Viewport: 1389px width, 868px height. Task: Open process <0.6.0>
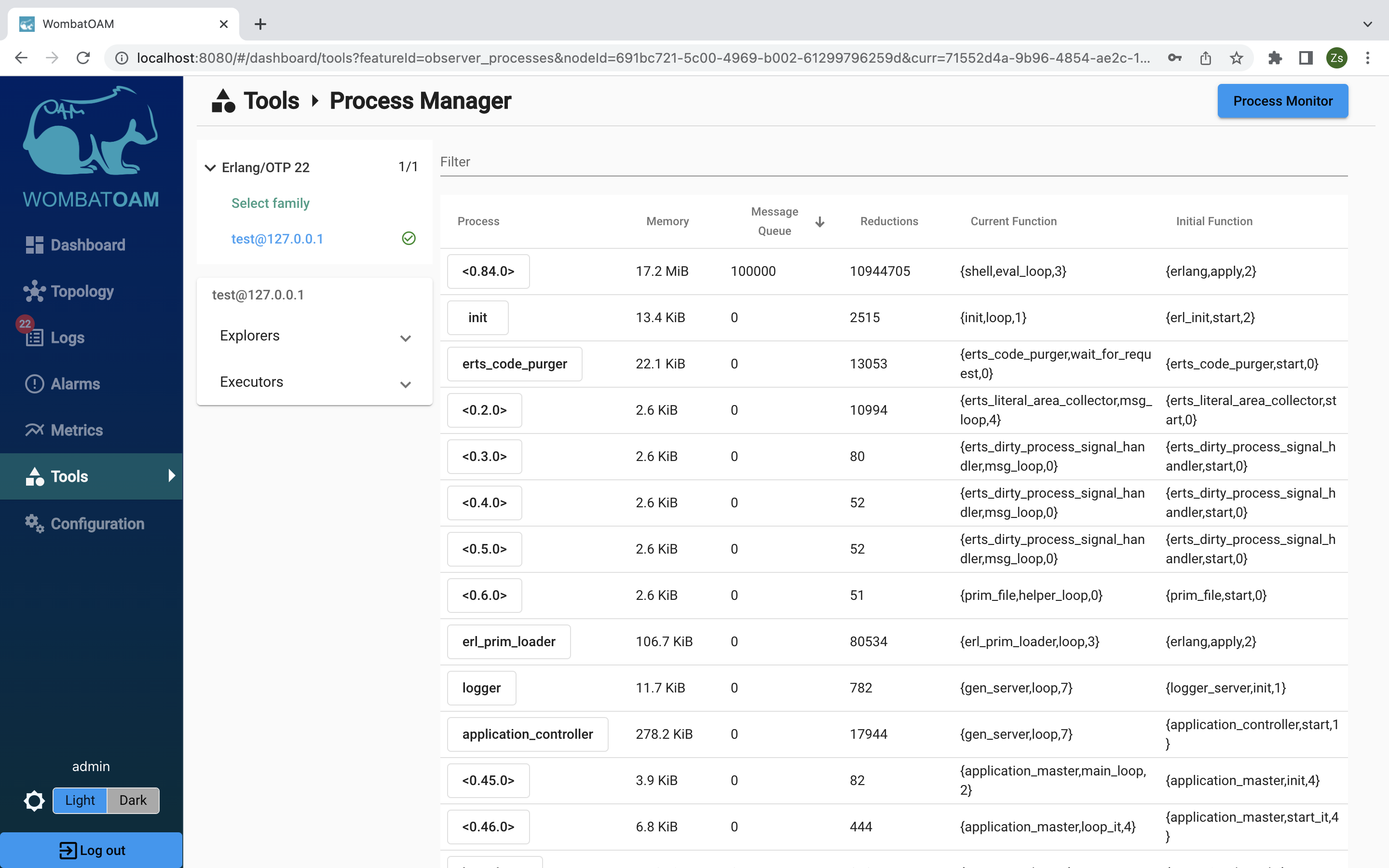pyautogui.click(x=484, y=596)
